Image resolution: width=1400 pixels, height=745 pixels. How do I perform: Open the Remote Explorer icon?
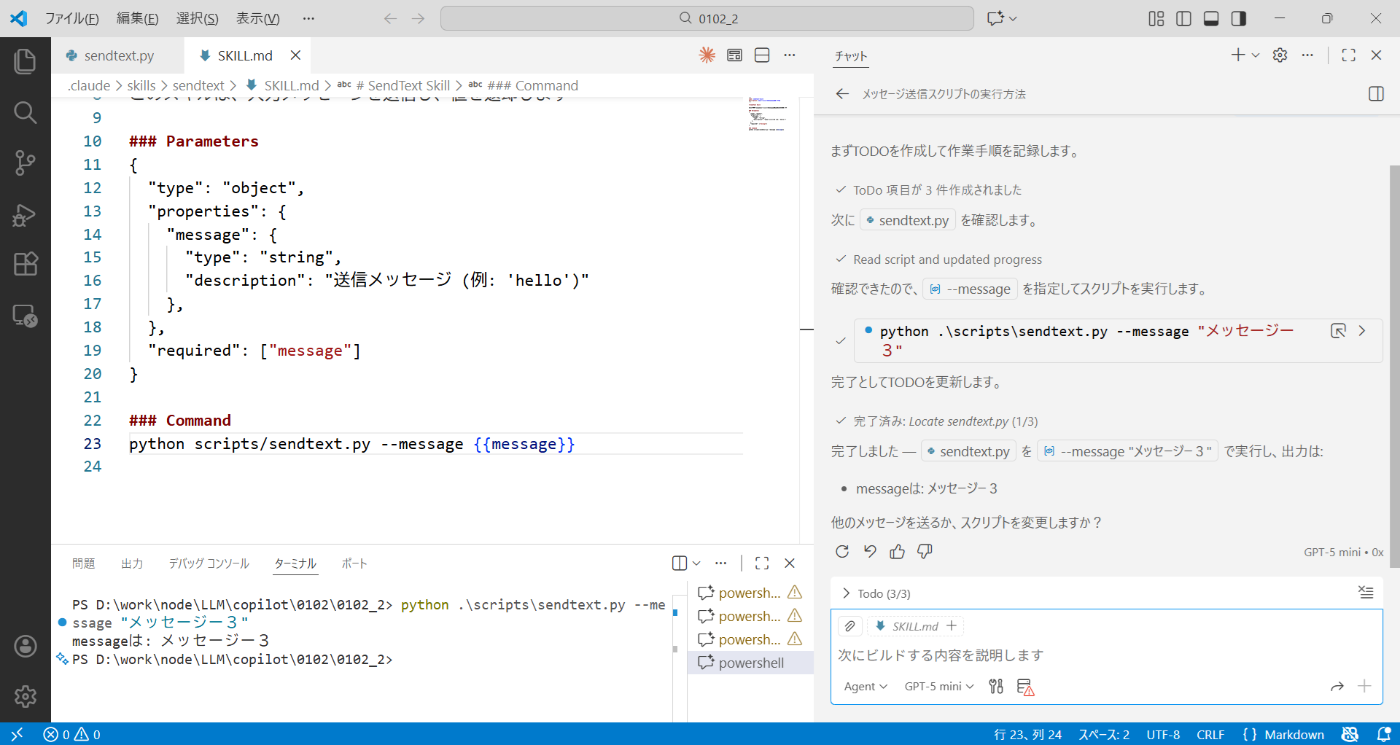click(25, 315)
